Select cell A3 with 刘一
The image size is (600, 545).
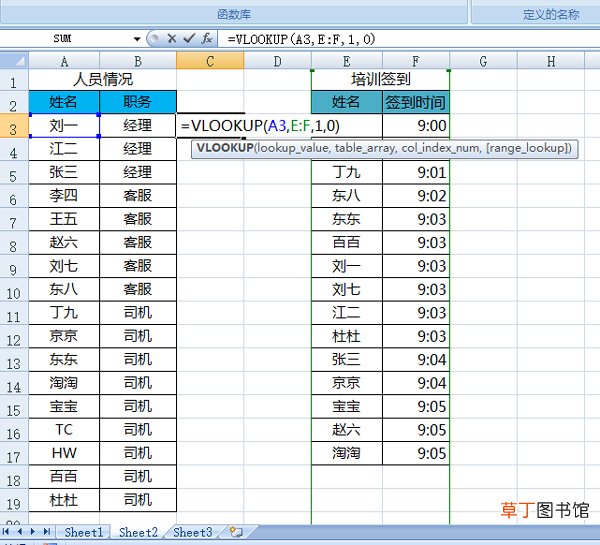point(64,126)
